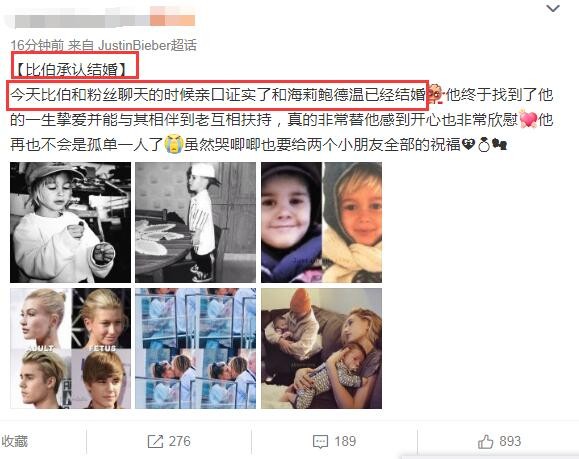Open side-by-side toddler faces photo

[x=321, y=222]
